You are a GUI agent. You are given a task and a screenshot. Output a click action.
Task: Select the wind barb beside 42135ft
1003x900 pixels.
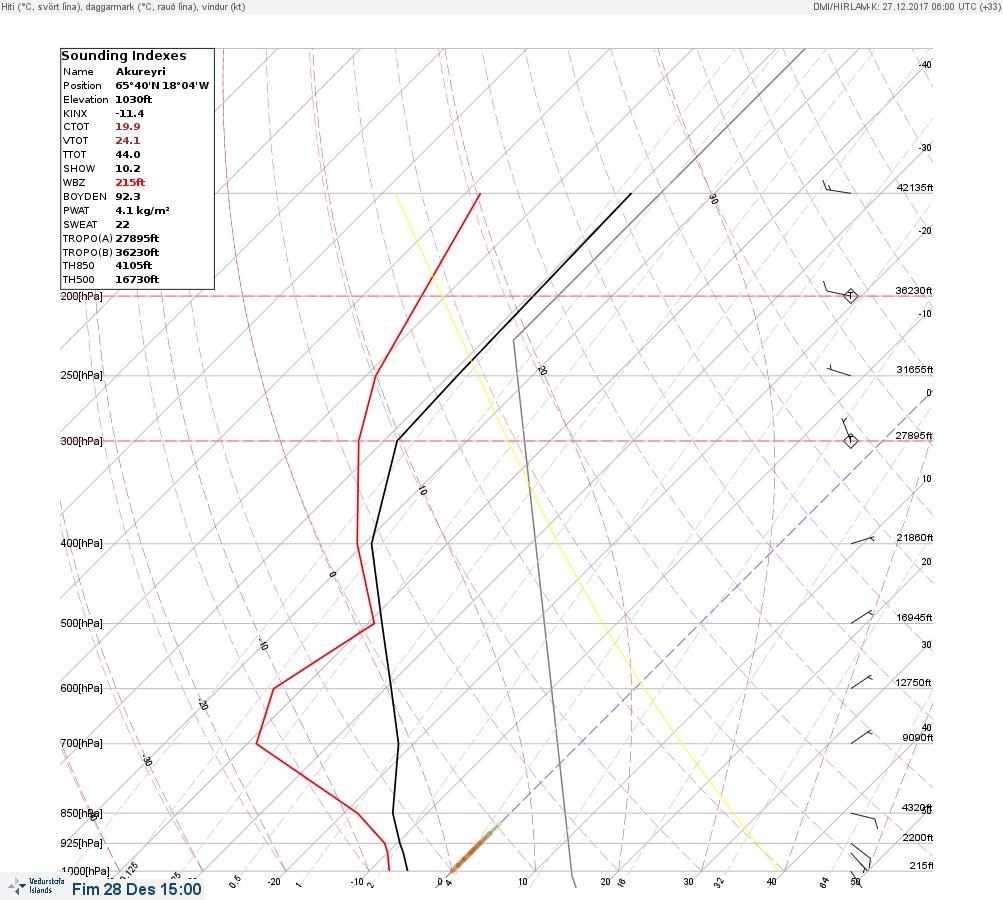pos(836,187)
